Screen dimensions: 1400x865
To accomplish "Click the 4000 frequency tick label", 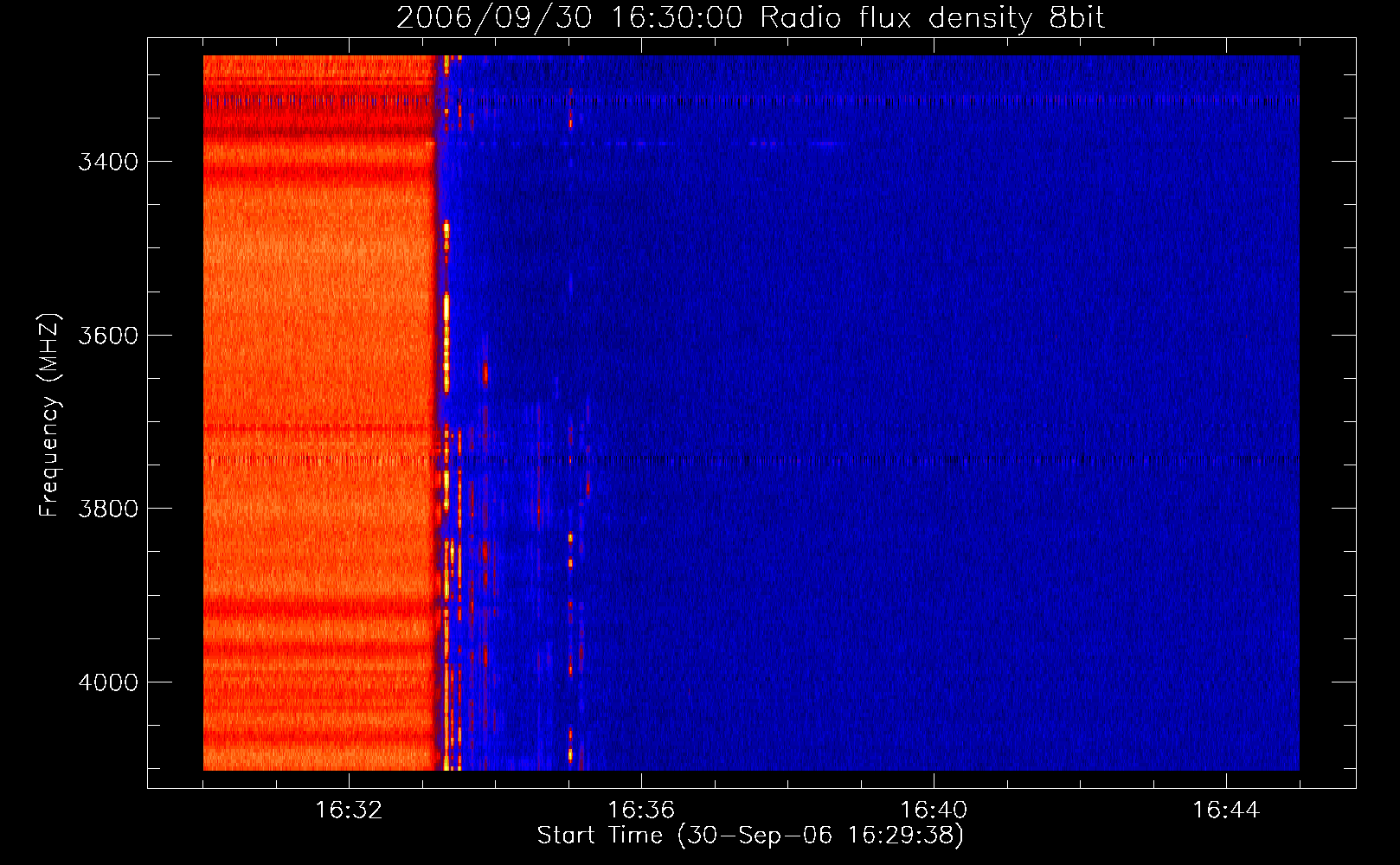I will (x=108, y=682).
